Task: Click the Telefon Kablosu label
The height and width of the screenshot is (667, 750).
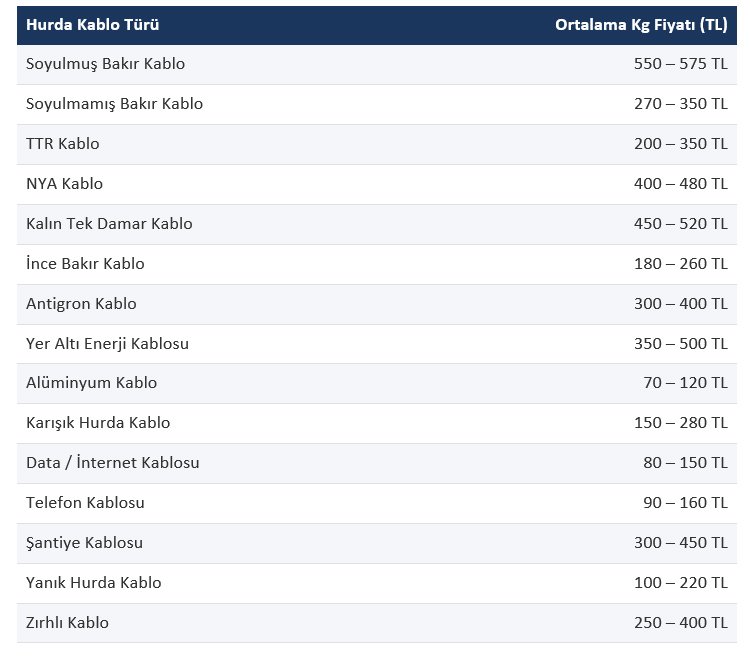Action: coord(85,503)
